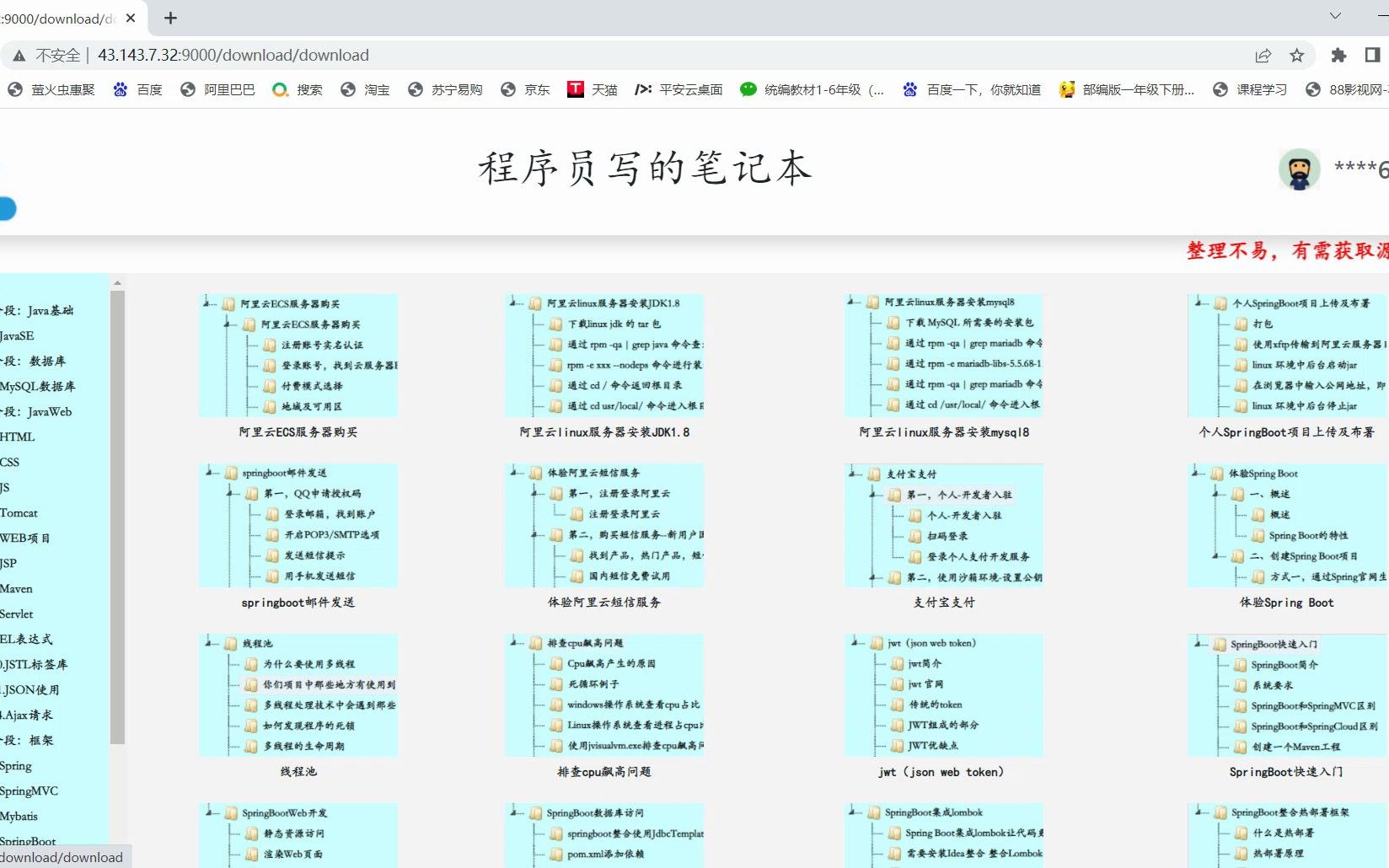This screenshot has height=868, width=1389.
Task: Open the 阿里巴巴 bookmark
Action: click(217, 89)
